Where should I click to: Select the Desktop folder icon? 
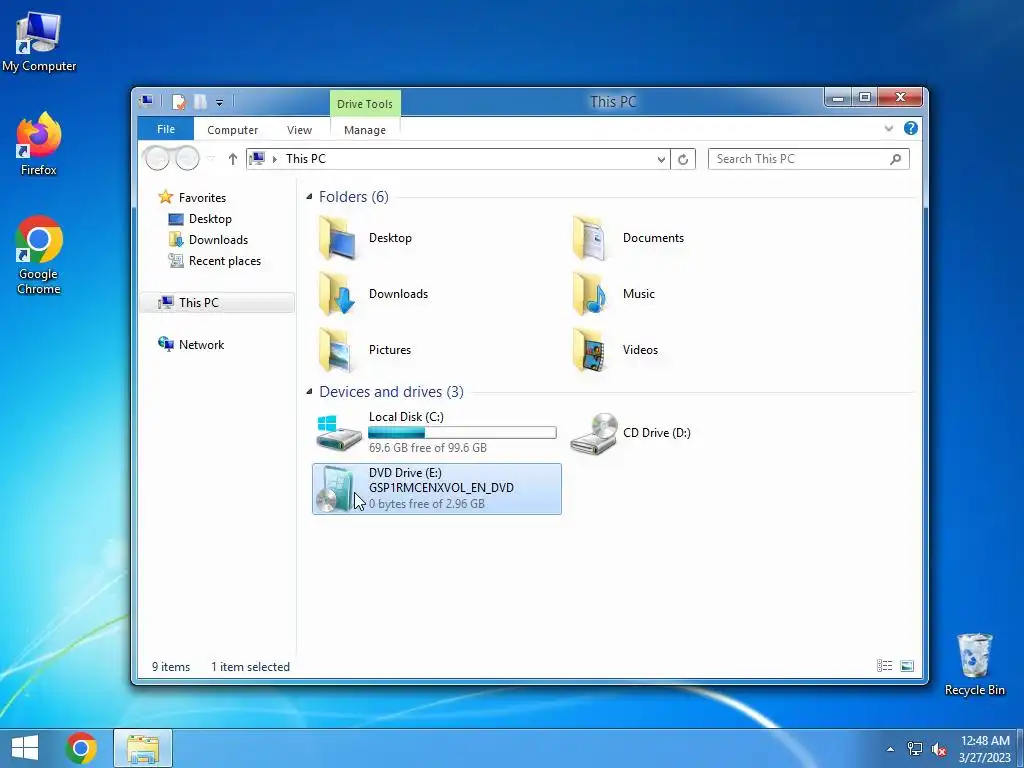tap(336, 238)
